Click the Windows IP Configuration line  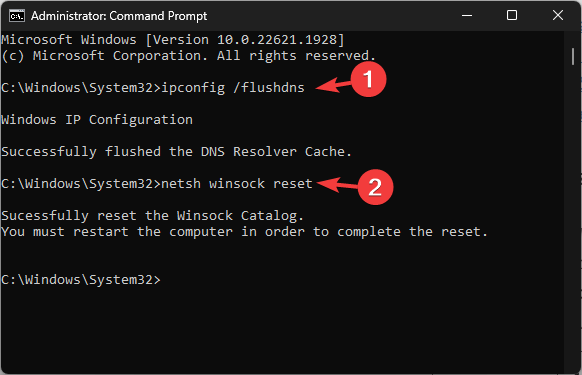pyautogui.click(x=97, y=120)
